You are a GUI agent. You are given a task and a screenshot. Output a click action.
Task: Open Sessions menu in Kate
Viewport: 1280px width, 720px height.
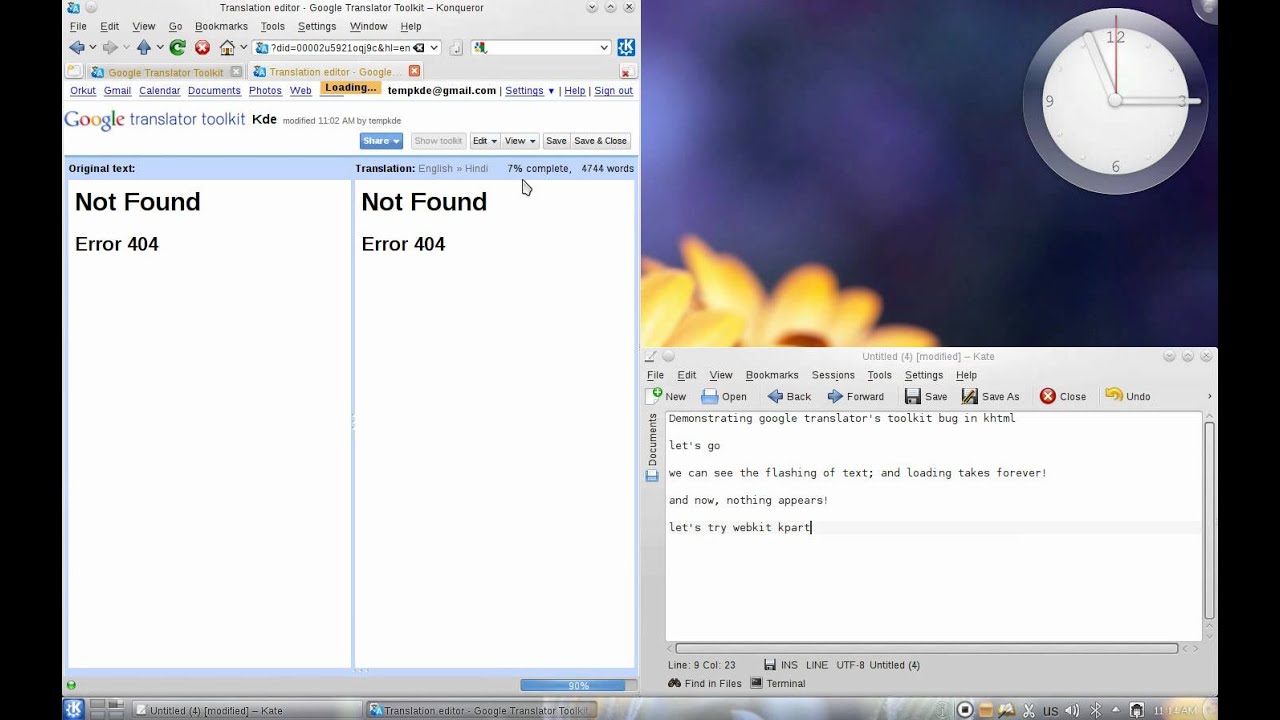[x=833, y=375]
